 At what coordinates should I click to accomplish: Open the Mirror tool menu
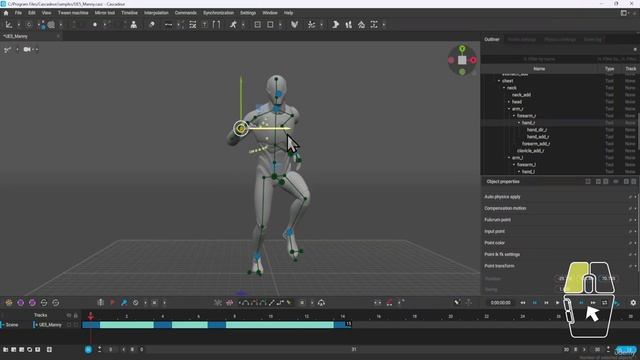(x=105, y=13)
